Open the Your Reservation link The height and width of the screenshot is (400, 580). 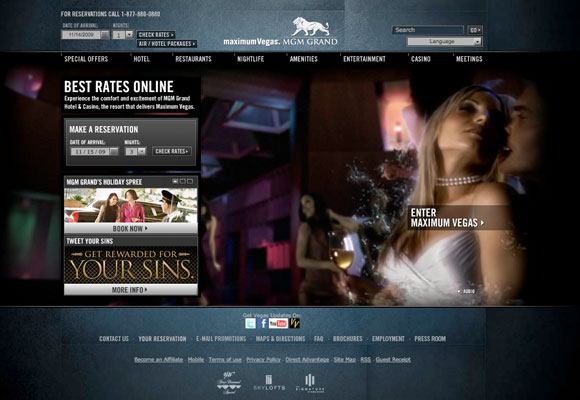162,339
